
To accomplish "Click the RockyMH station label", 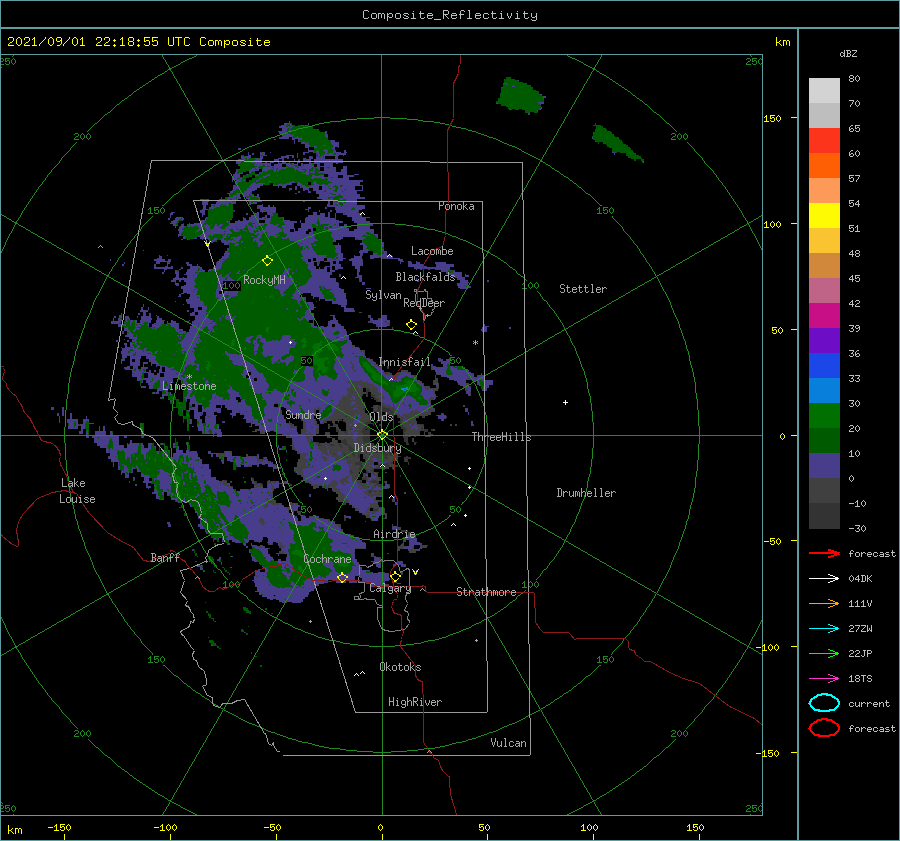I will (x=264, y=280).
